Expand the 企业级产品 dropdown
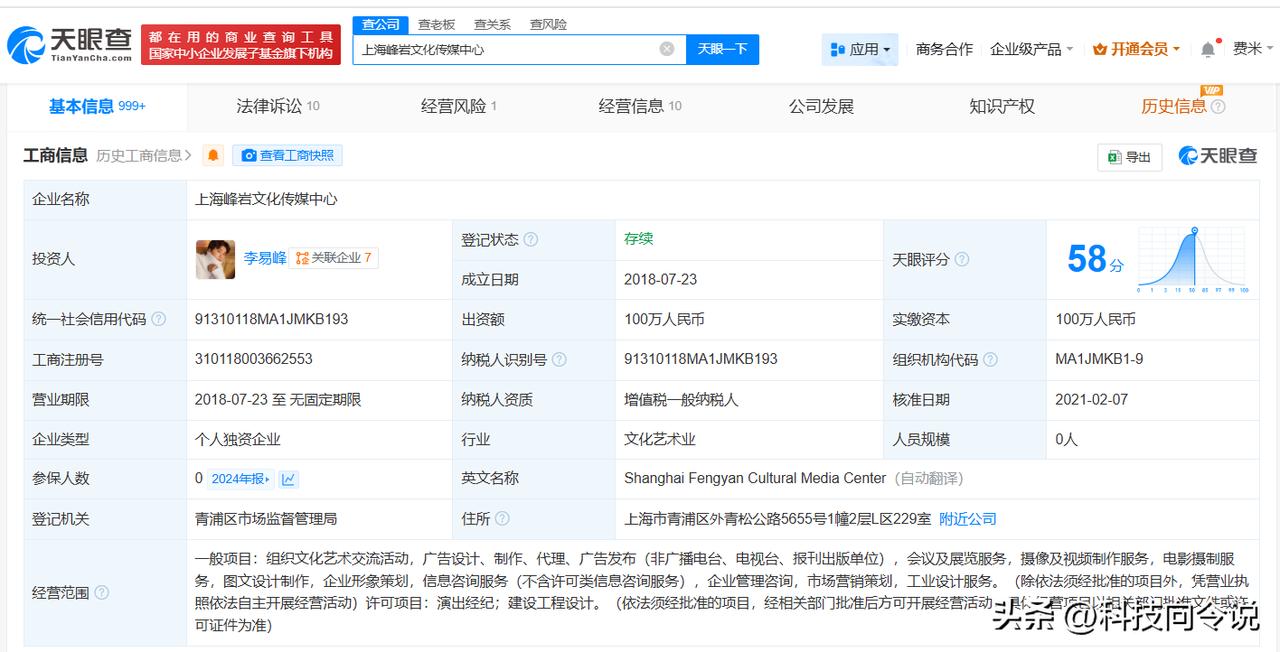This screenshot has width=1280, height=652. (x=1031, y=49)
